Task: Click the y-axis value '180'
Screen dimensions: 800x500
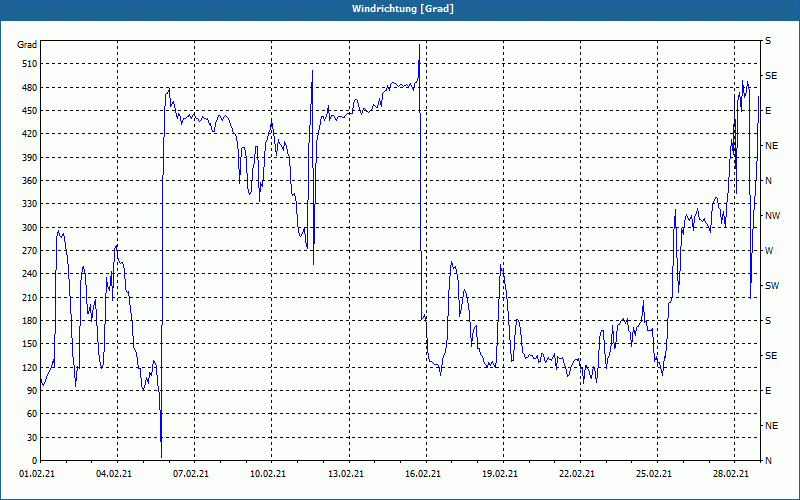Action: (x=30, y=321)
